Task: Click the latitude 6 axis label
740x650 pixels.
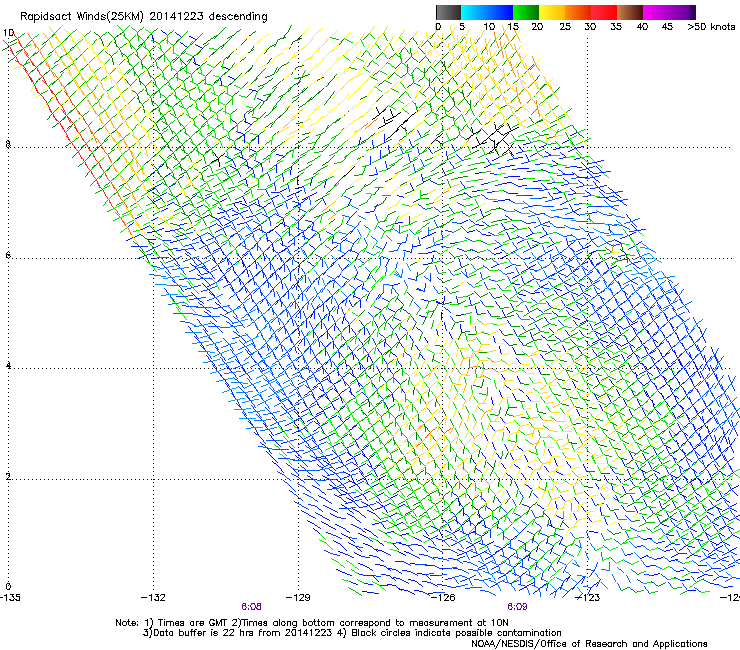Action: pyautogui.click(x=8, y=255)
